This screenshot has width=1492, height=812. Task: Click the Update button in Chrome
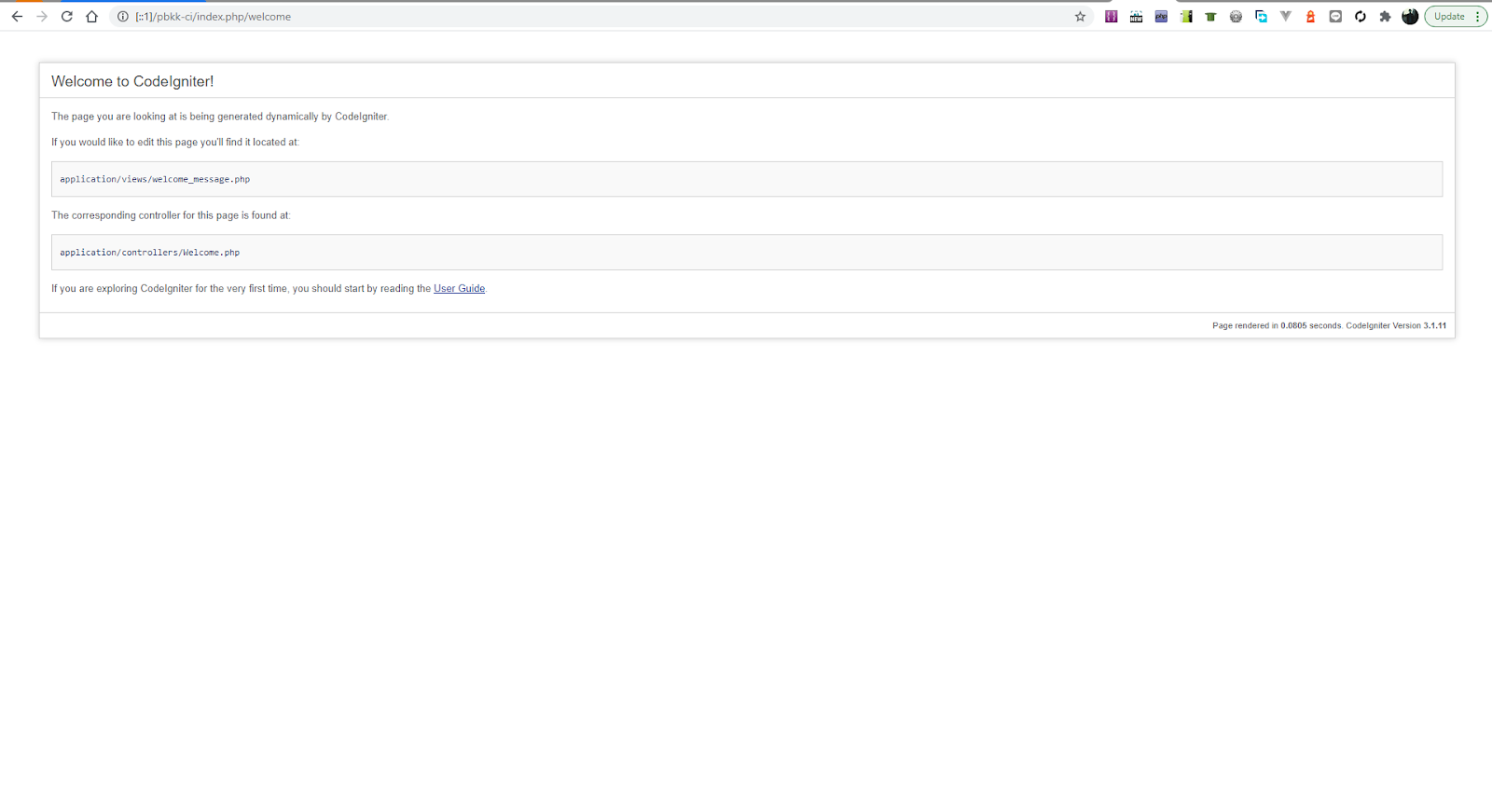pyautogui.click(x=1449, y=17)
